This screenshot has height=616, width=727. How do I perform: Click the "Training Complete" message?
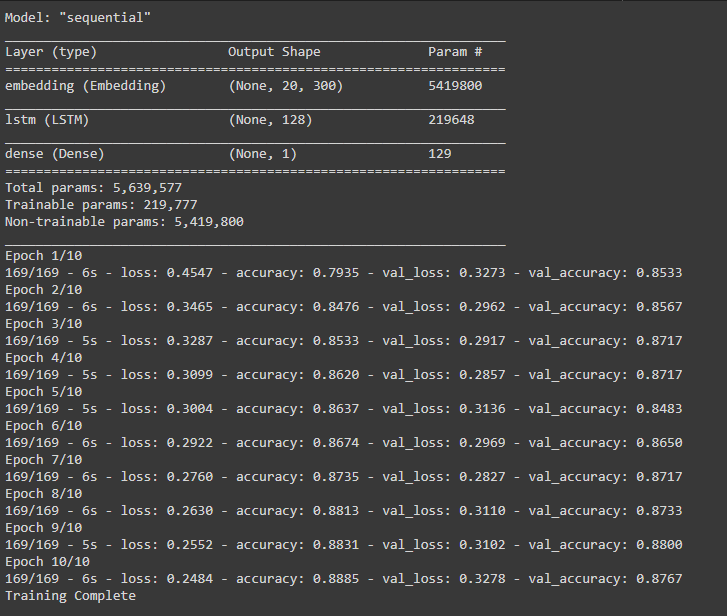click(70, 596)
